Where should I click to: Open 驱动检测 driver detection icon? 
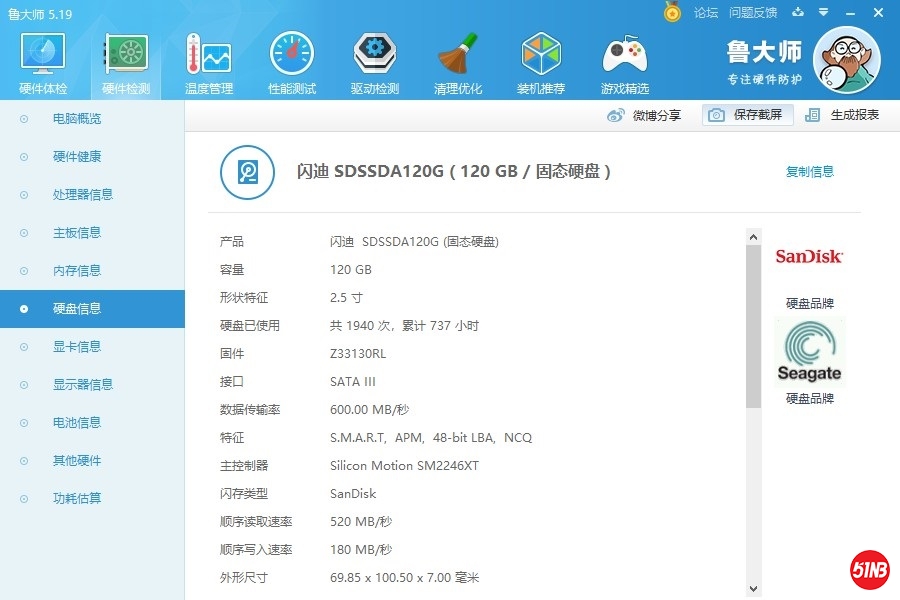click(375, 63)
